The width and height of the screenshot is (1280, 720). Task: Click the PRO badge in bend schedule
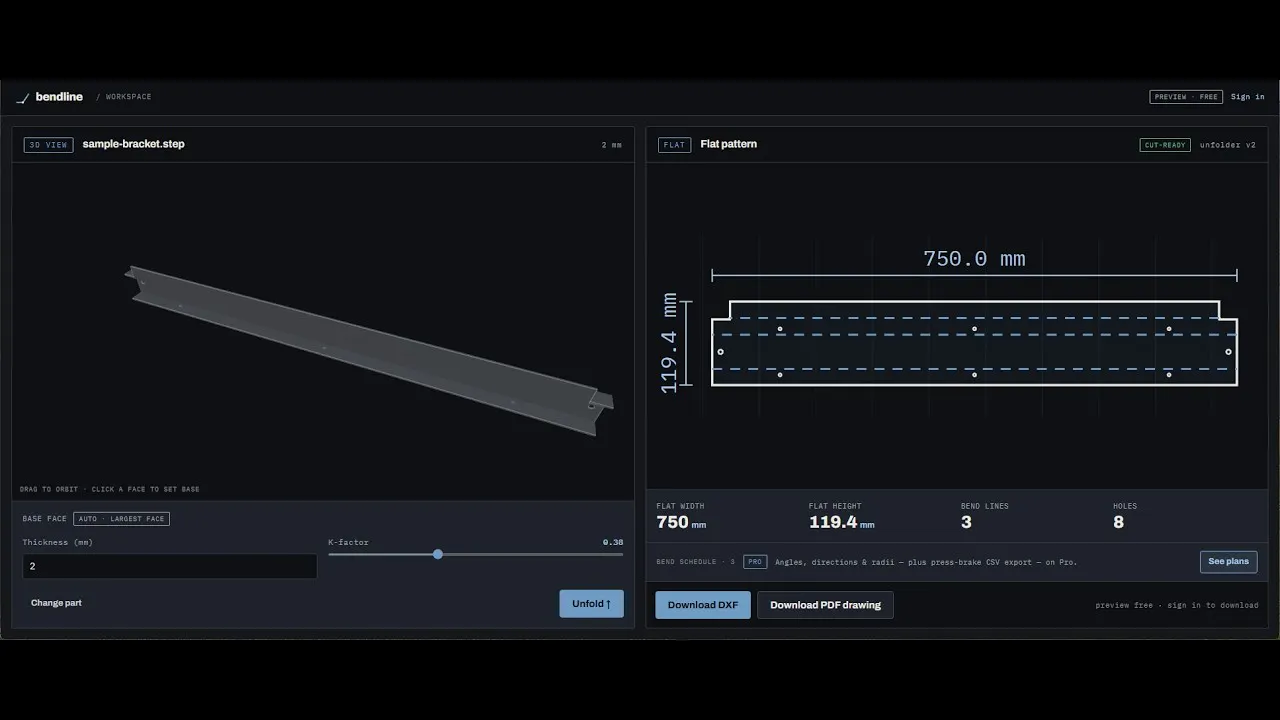[x=755, y=562]
